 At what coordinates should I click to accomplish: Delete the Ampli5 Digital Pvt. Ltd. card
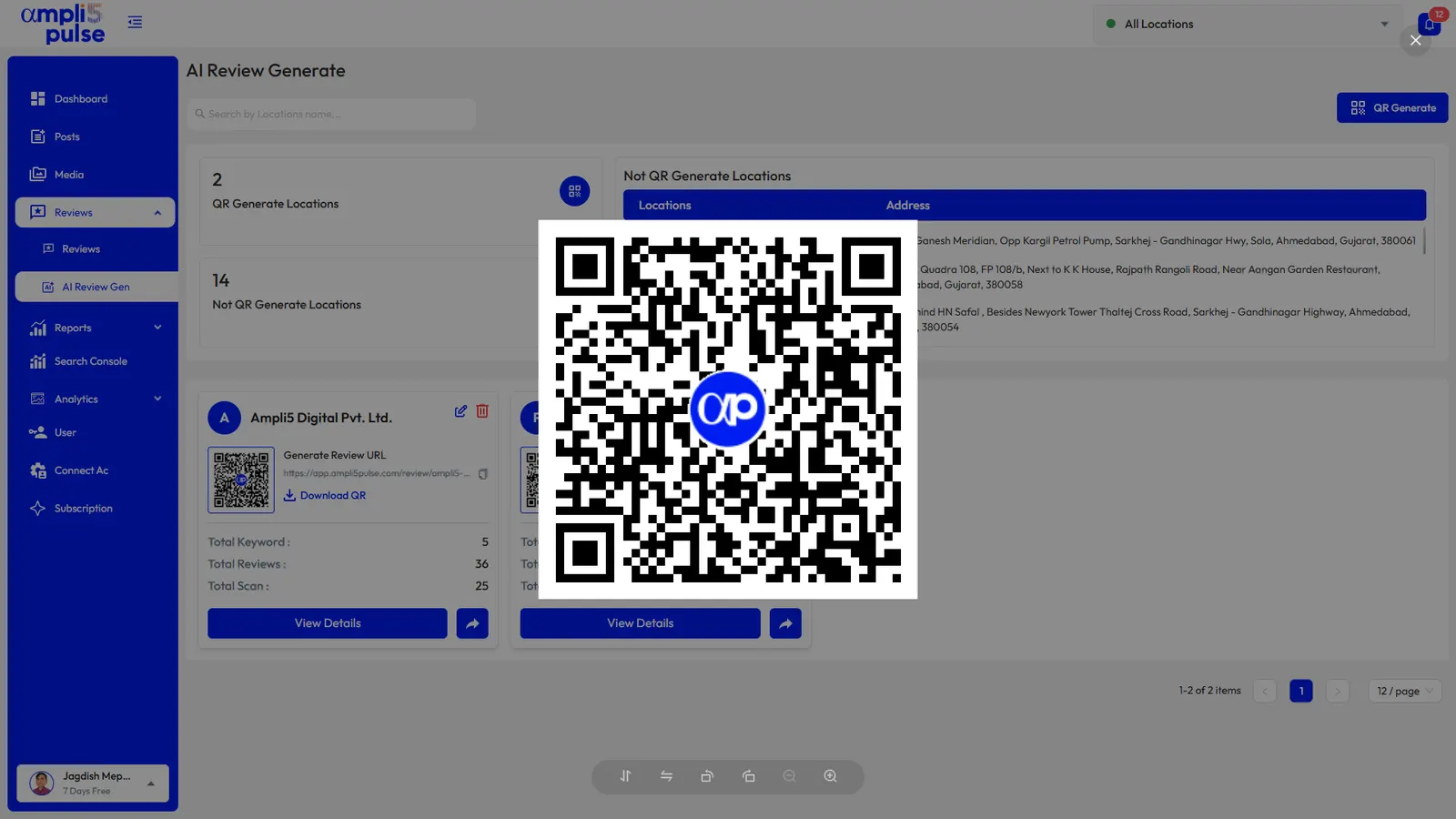pyautogui.click(x=482, y=411)
